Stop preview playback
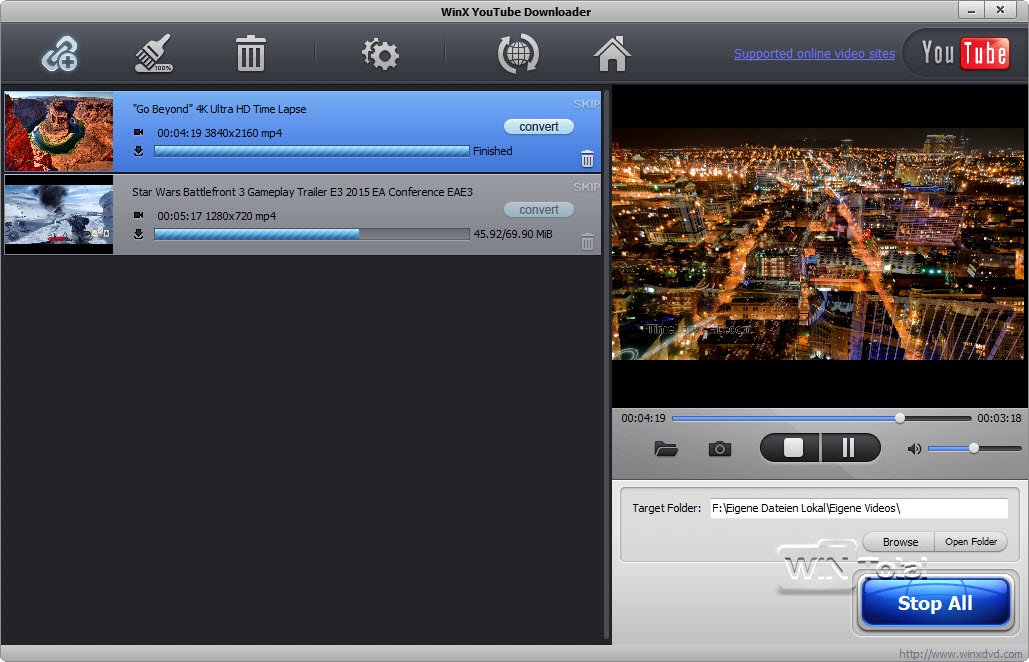Image resolution: width=1029 pixels, height=662 pixels. point(792,448)
